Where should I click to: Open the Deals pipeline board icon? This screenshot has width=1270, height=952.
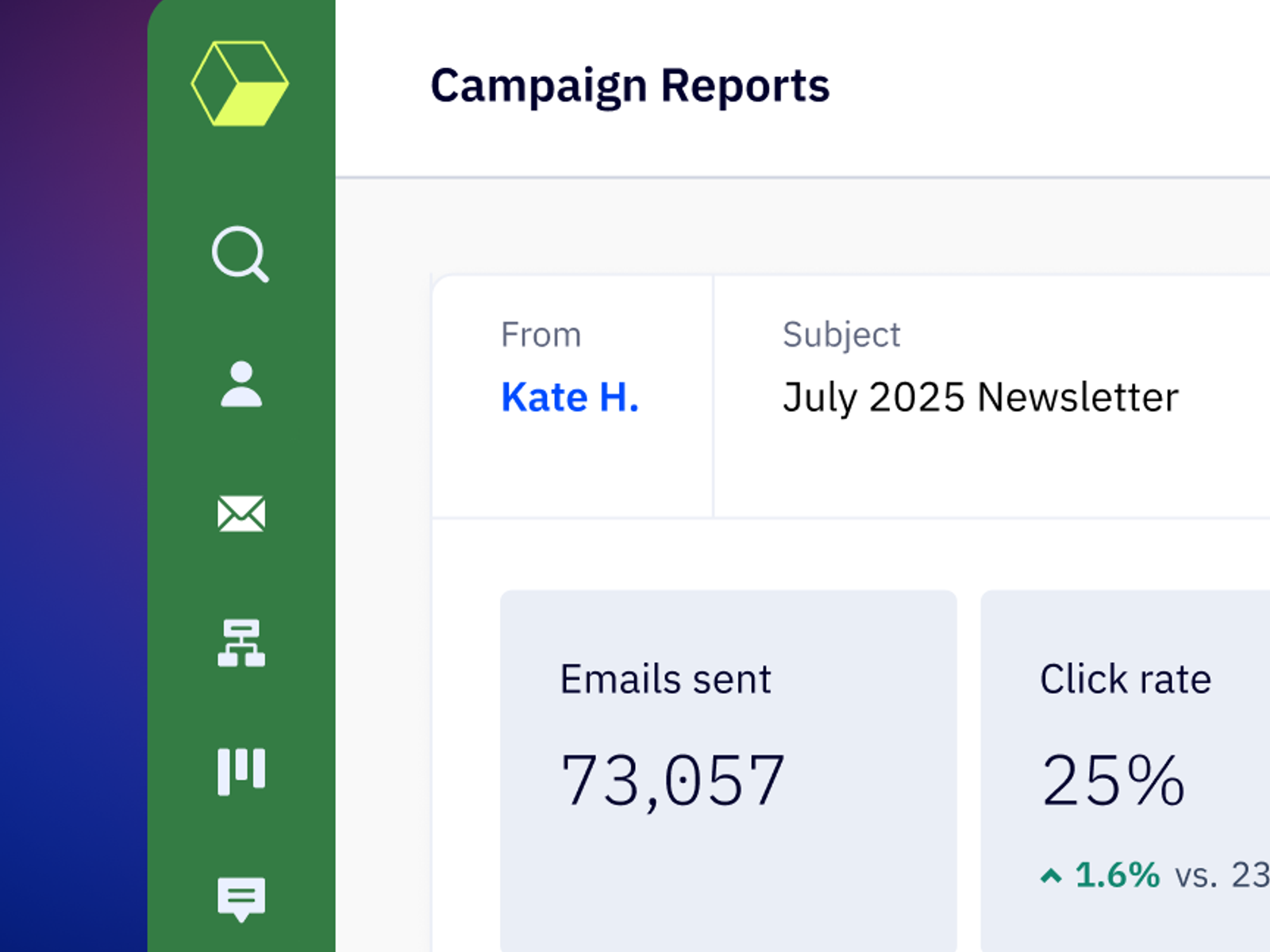tap(241, 771)
